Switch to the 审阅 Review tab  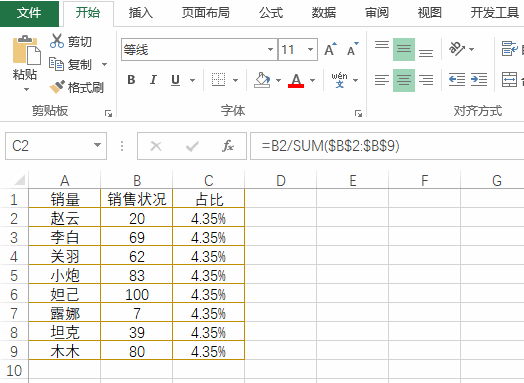point(377,13)
